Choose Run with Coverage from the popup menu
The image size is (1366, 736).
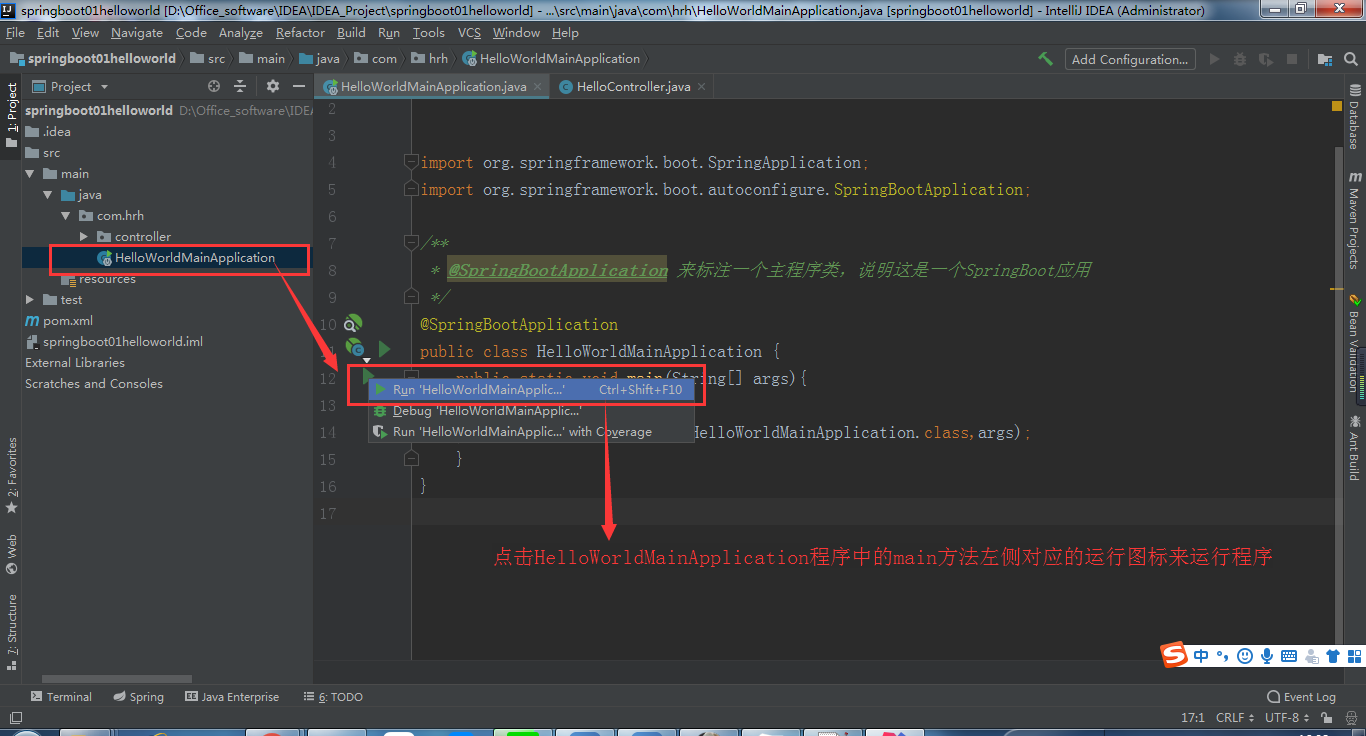click(531, 432)
